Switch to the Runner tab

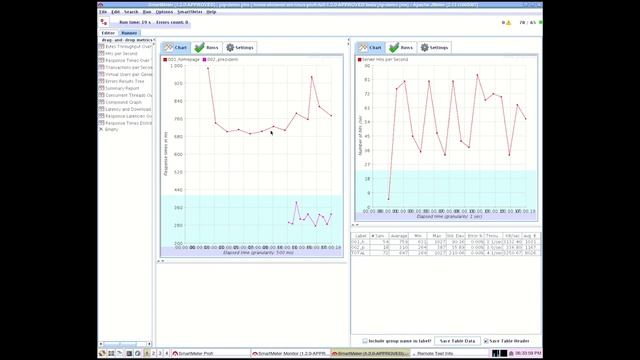(x=129, y=33)
